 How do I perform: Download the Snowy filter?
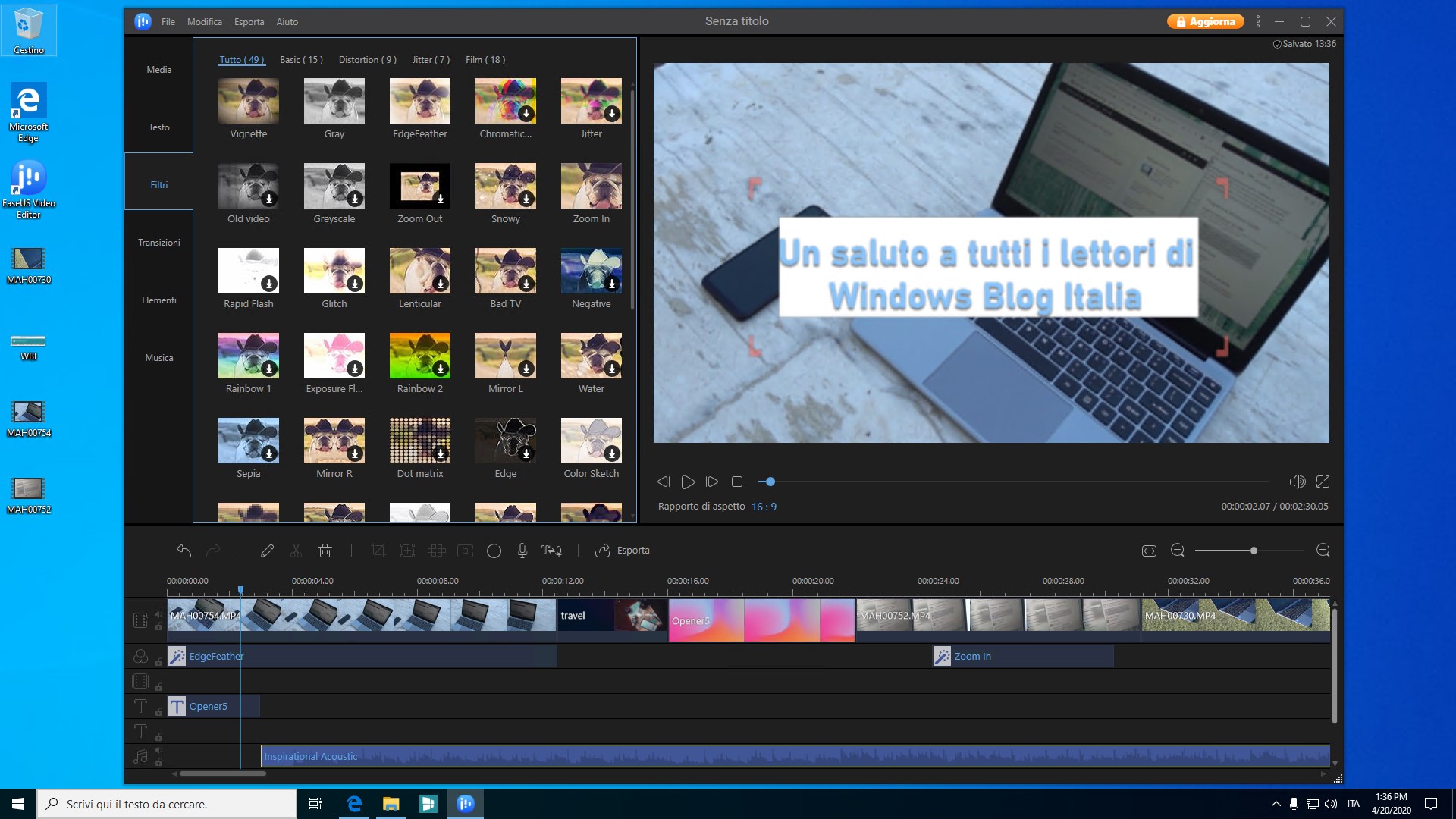click(526, 199)
